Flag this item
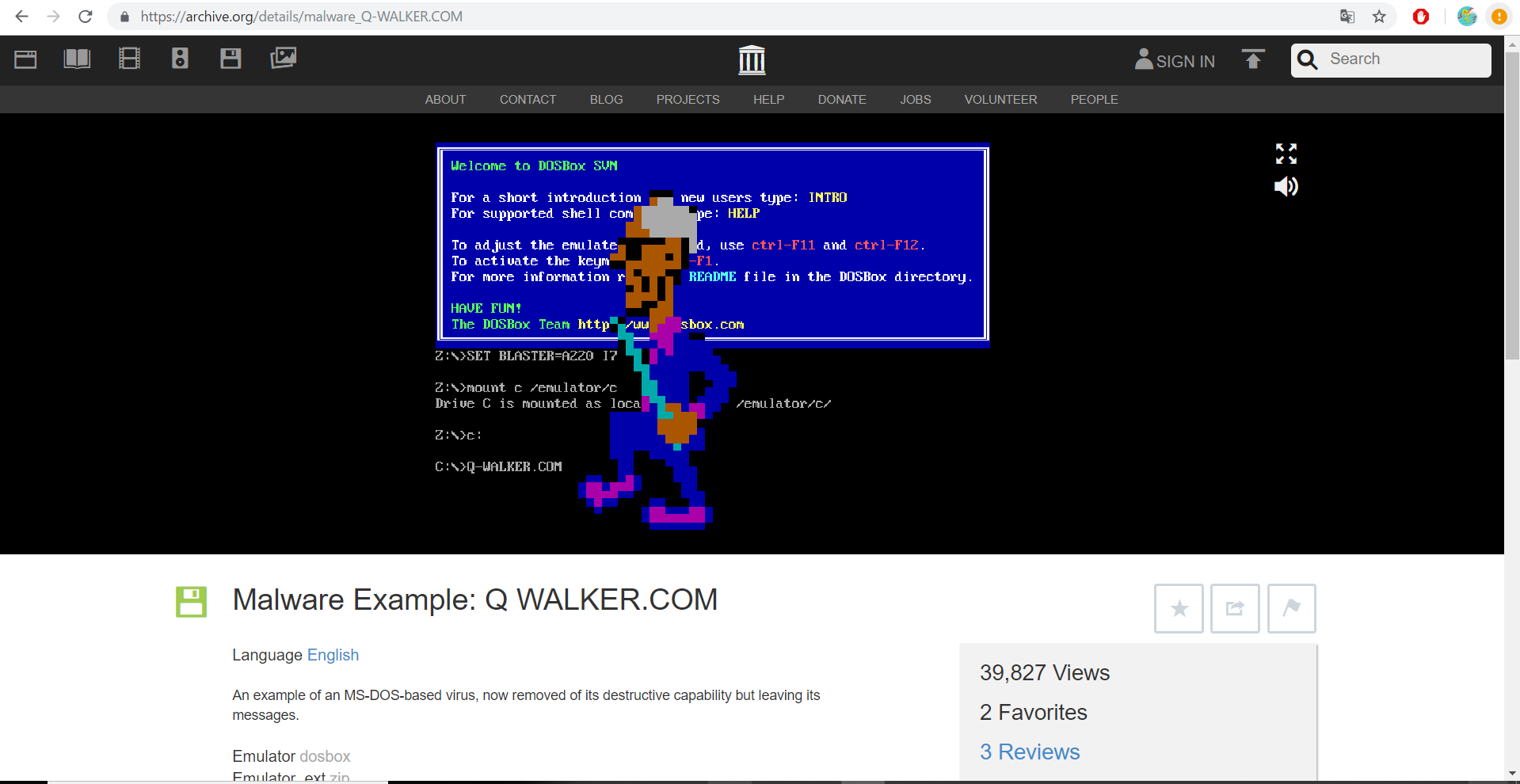The height and width of the screenshot is (784, 1520). [x=1291, y=608]
